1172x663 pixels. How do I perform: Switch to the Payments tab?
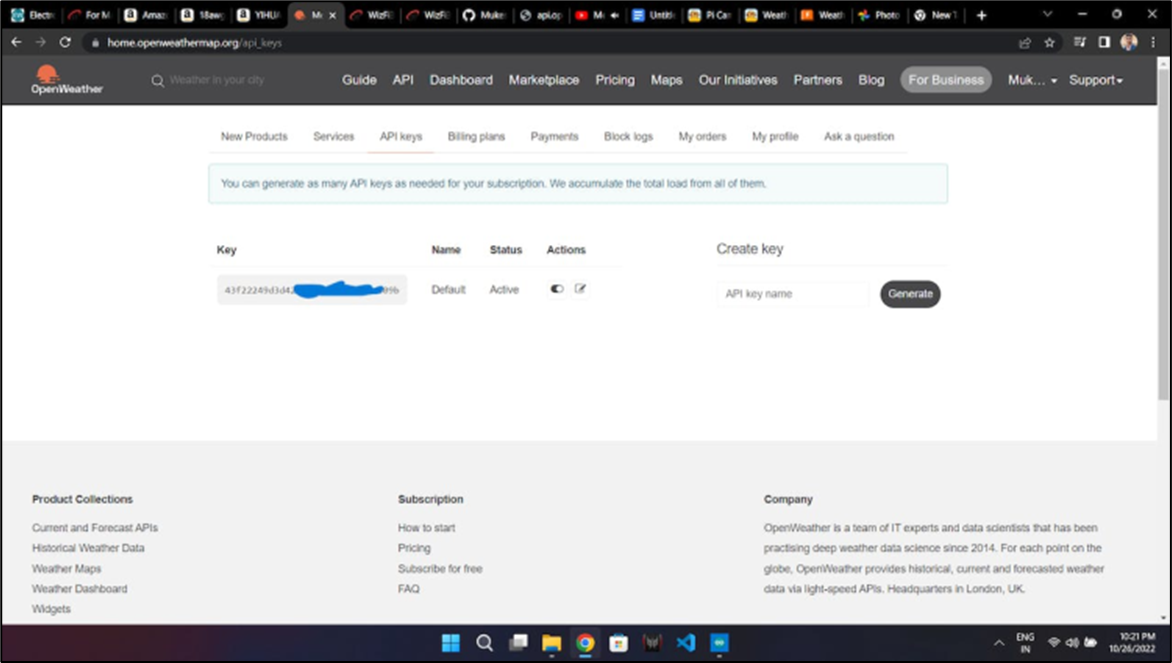coord(555,137)
